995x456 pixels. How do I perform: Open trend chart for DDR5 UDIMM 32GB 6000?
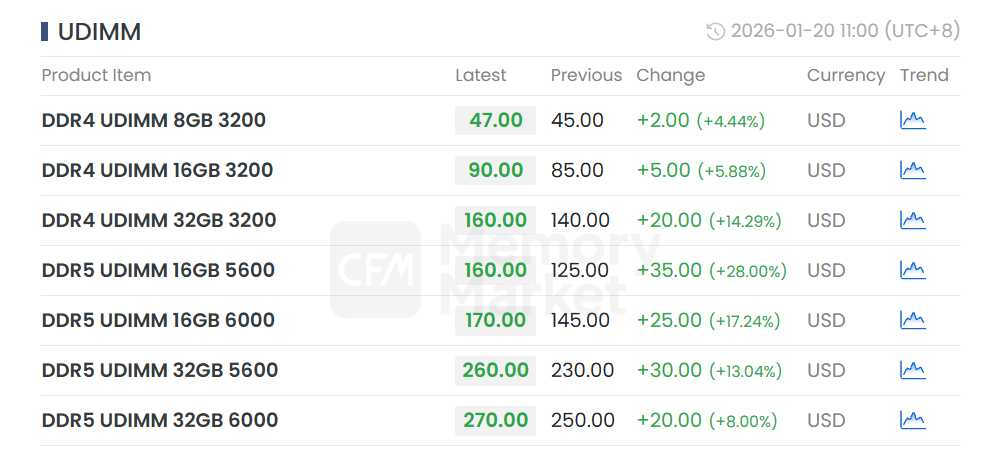point(912,420)
